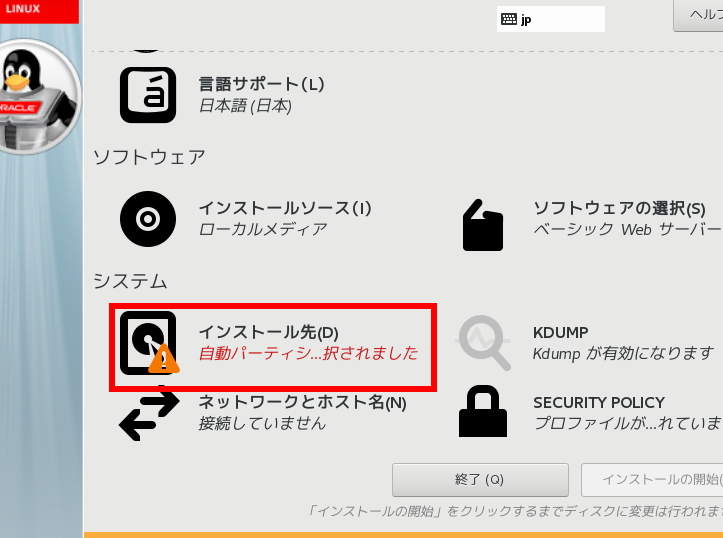Click the network arrows icon

[149, 414]
